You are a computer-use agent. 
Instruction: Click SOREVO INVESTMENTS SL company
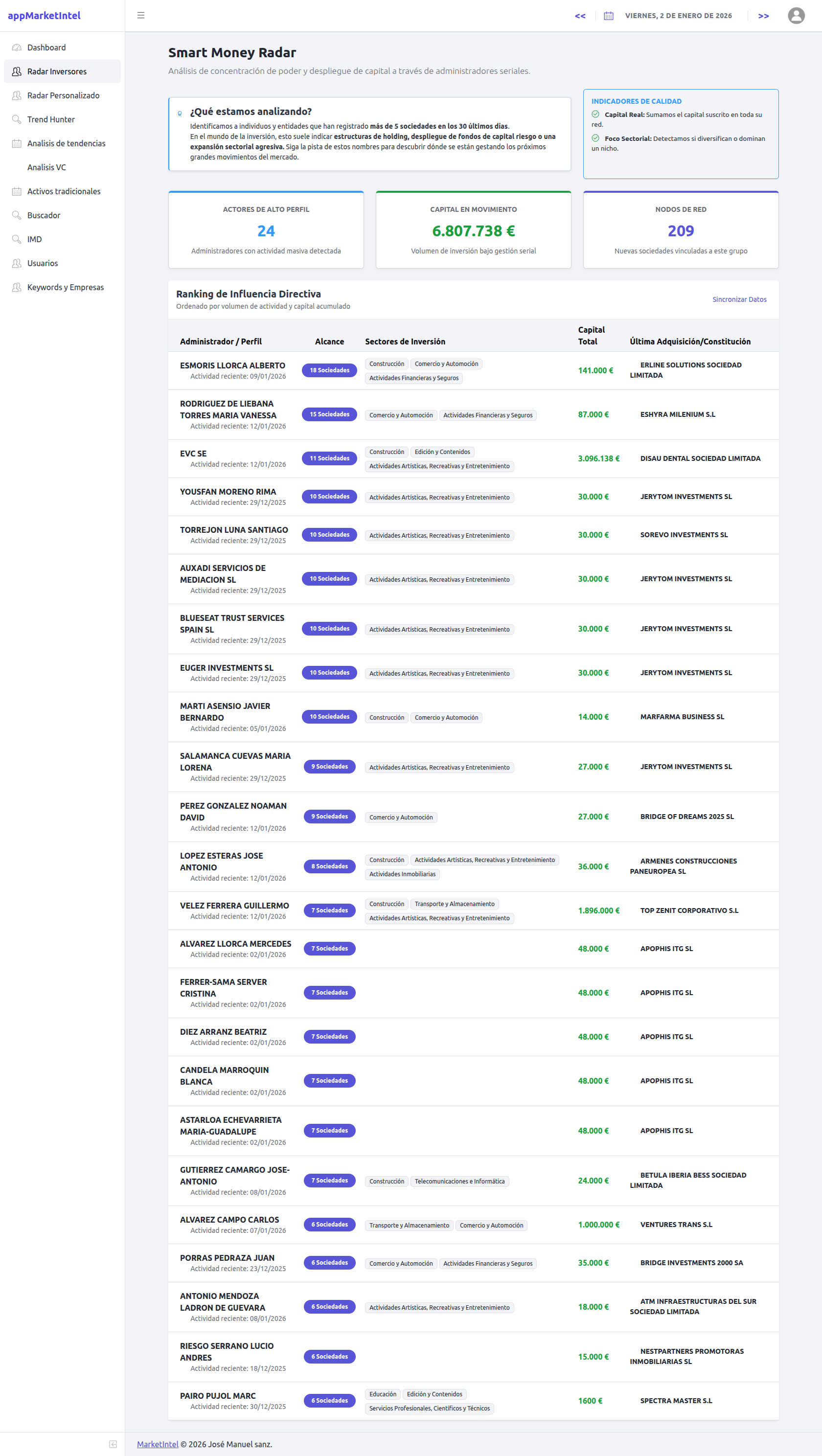tap(684, 535)
